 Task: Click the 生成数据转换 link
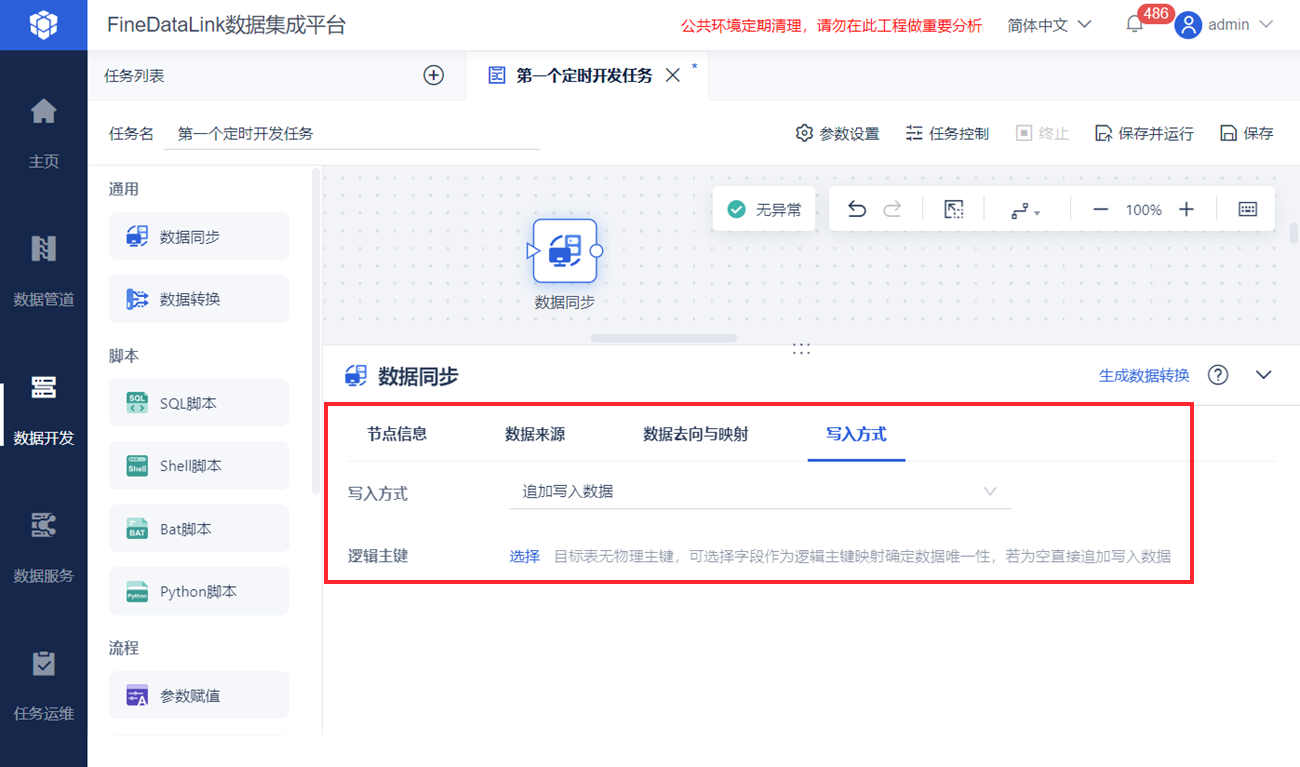click(x=1144, y=375)
